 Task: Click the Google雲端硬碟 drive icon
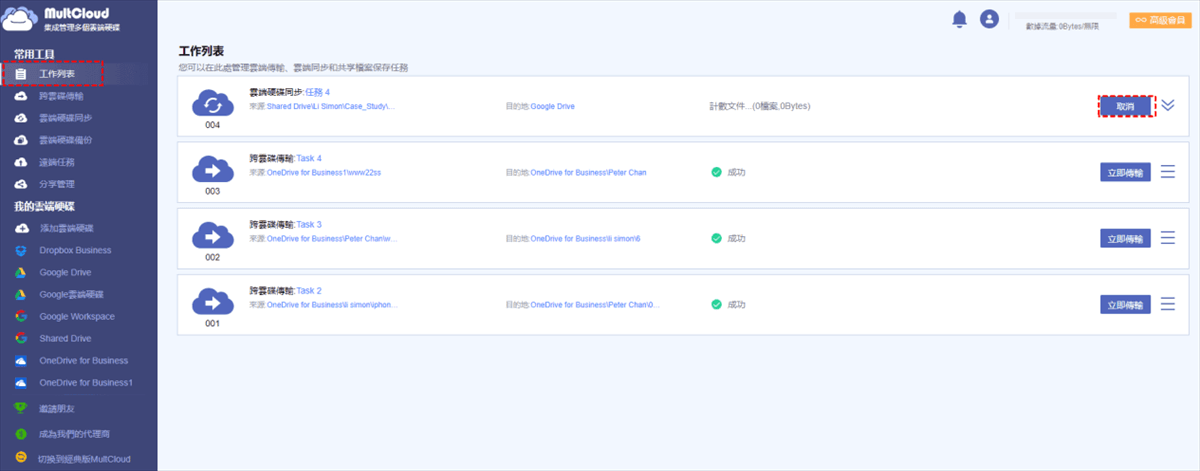20,294
